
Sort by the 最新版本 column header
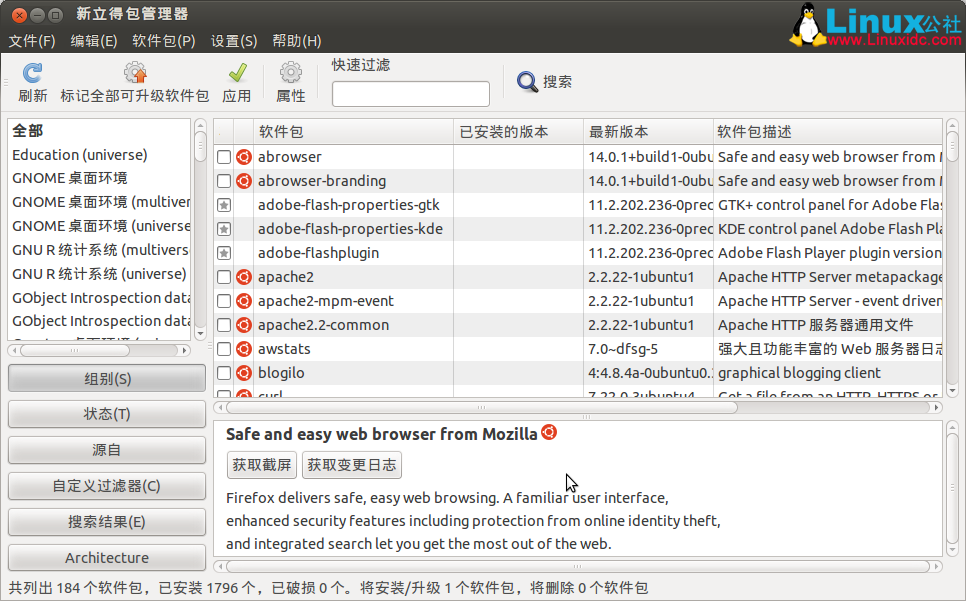[x=648, y=132]
